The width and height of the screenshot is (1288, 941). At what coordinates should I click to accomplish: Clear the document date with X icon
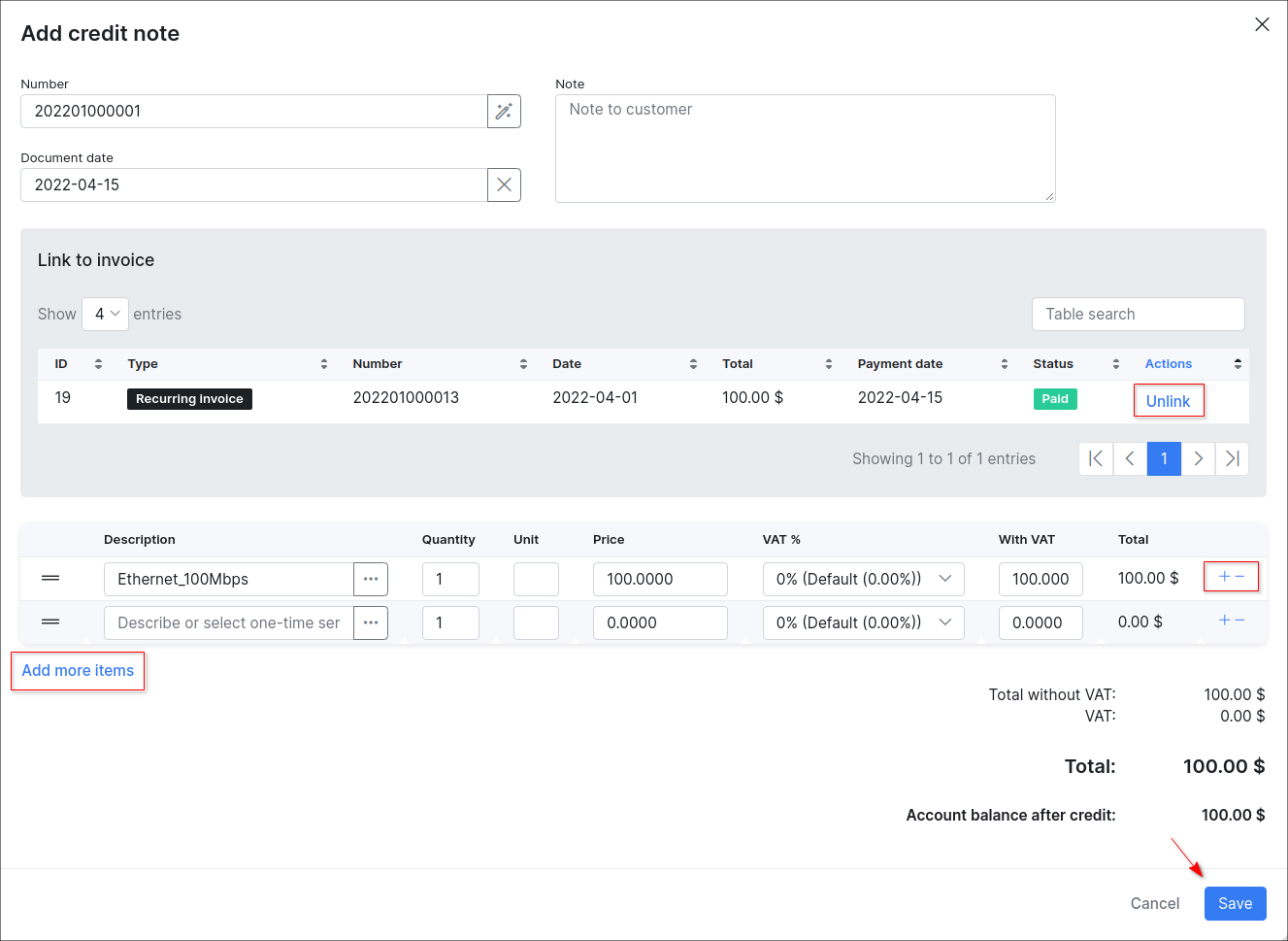tap(504, 185)
